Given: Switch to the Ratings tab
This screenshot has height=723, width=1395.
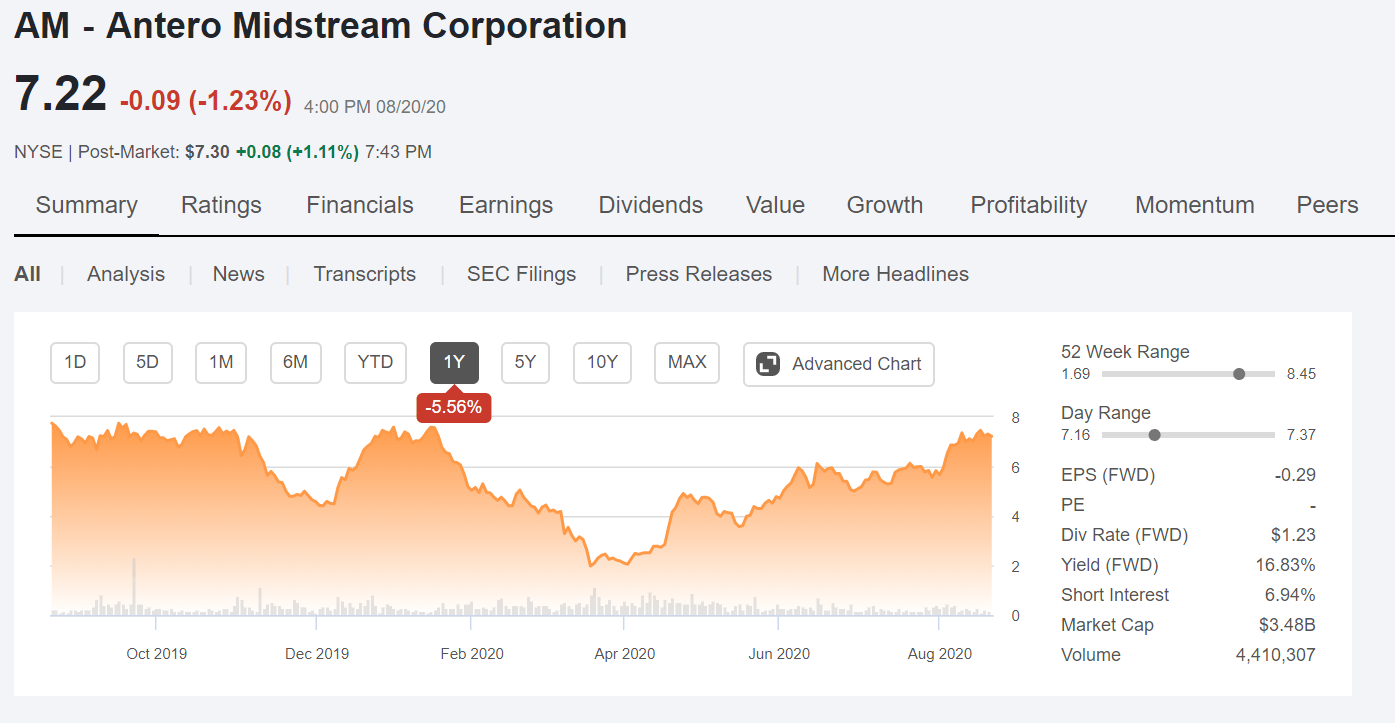Looking at the screenshot, I should coord(221,205).
